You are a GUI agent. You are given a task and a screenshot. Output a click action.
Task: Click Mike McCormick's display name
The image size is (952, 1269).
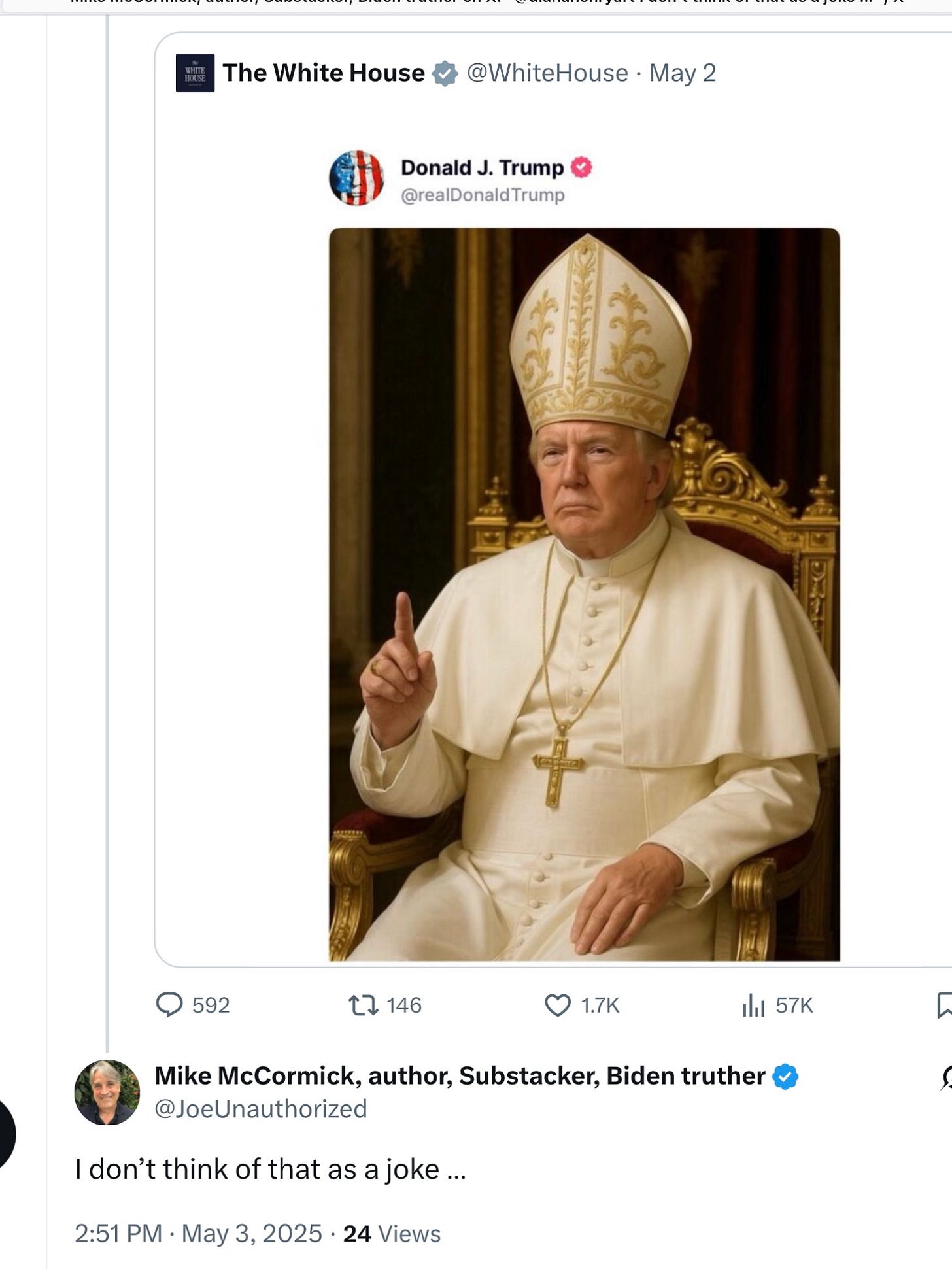coord(459,1076)
